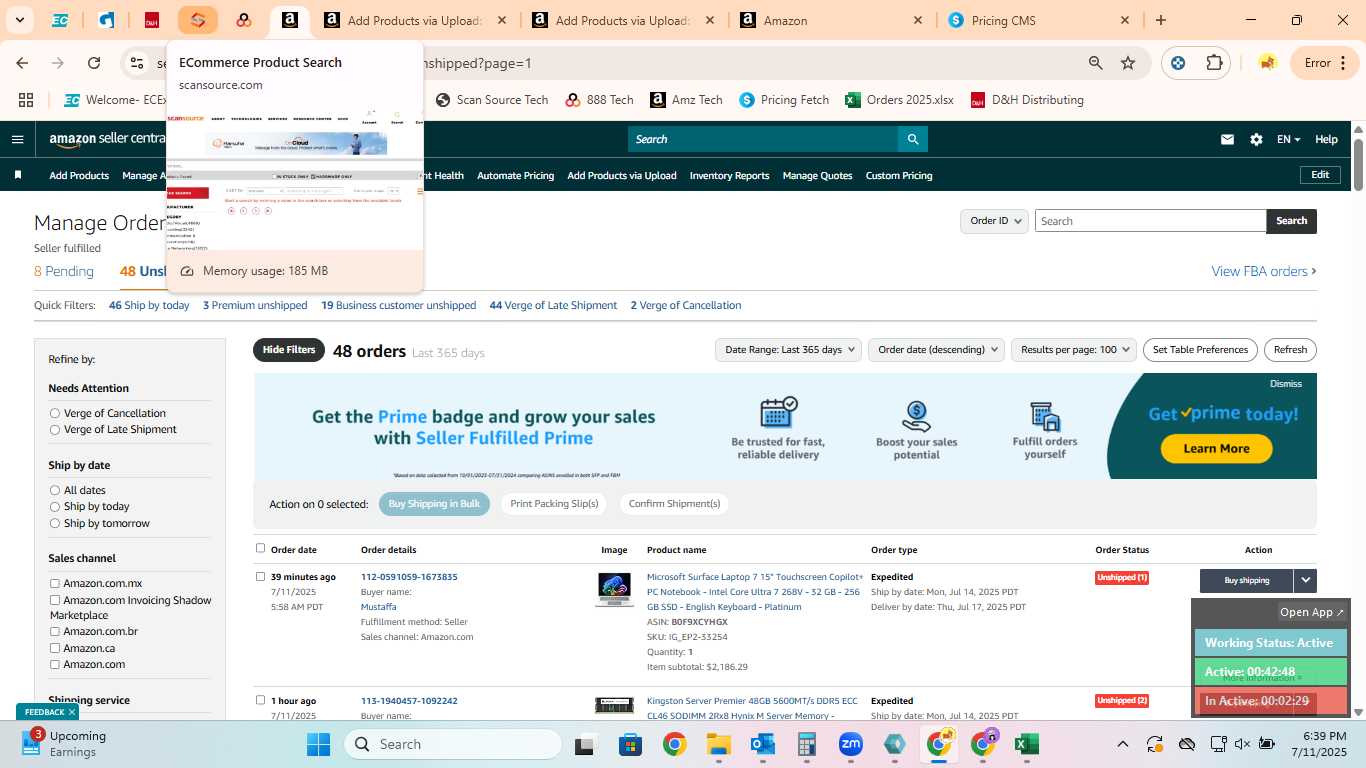Open the Order date (descending) sort dropdown
Screen dimensions: 1366x768
click(x=936, y=350)
